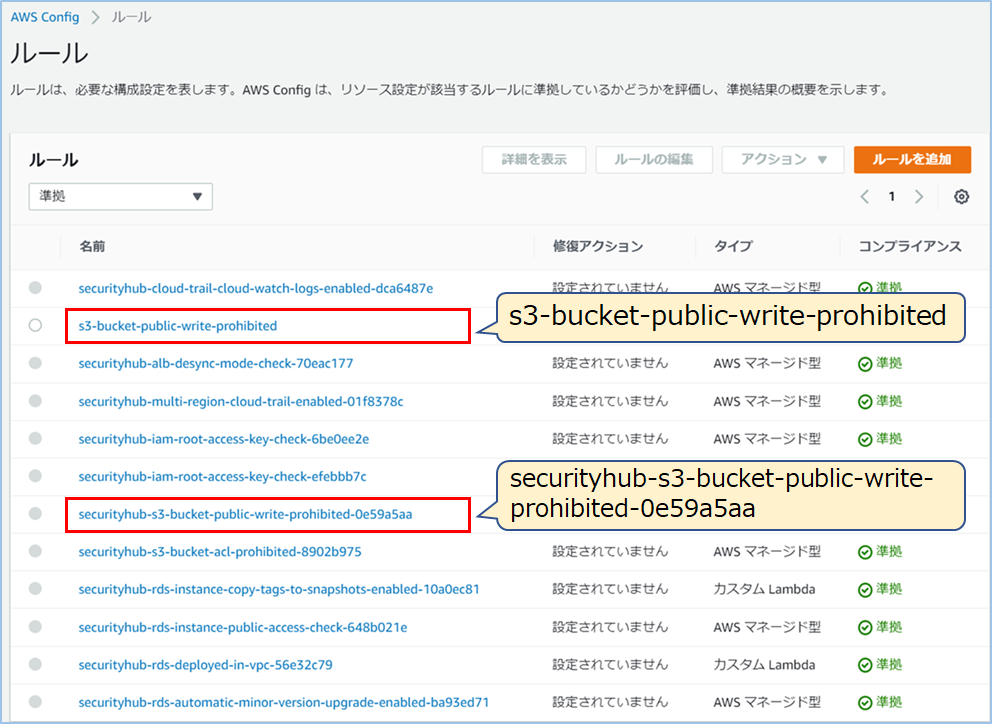
Task: Open the preferences gear icon
Action: (x=961, y=196)
